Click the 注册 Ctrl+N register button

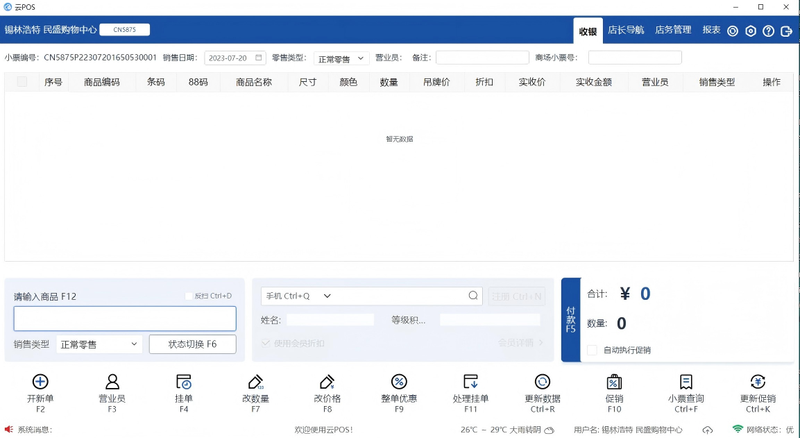(x=516, y=296)
